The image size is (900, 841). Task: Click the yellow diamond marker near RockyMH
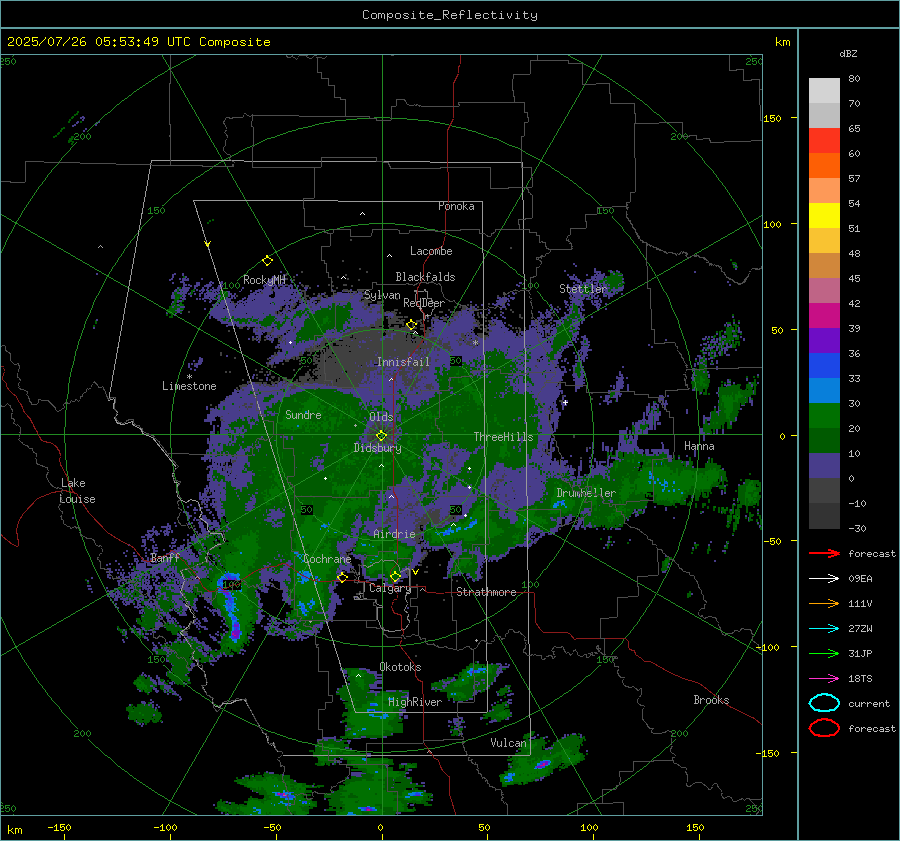267,261
